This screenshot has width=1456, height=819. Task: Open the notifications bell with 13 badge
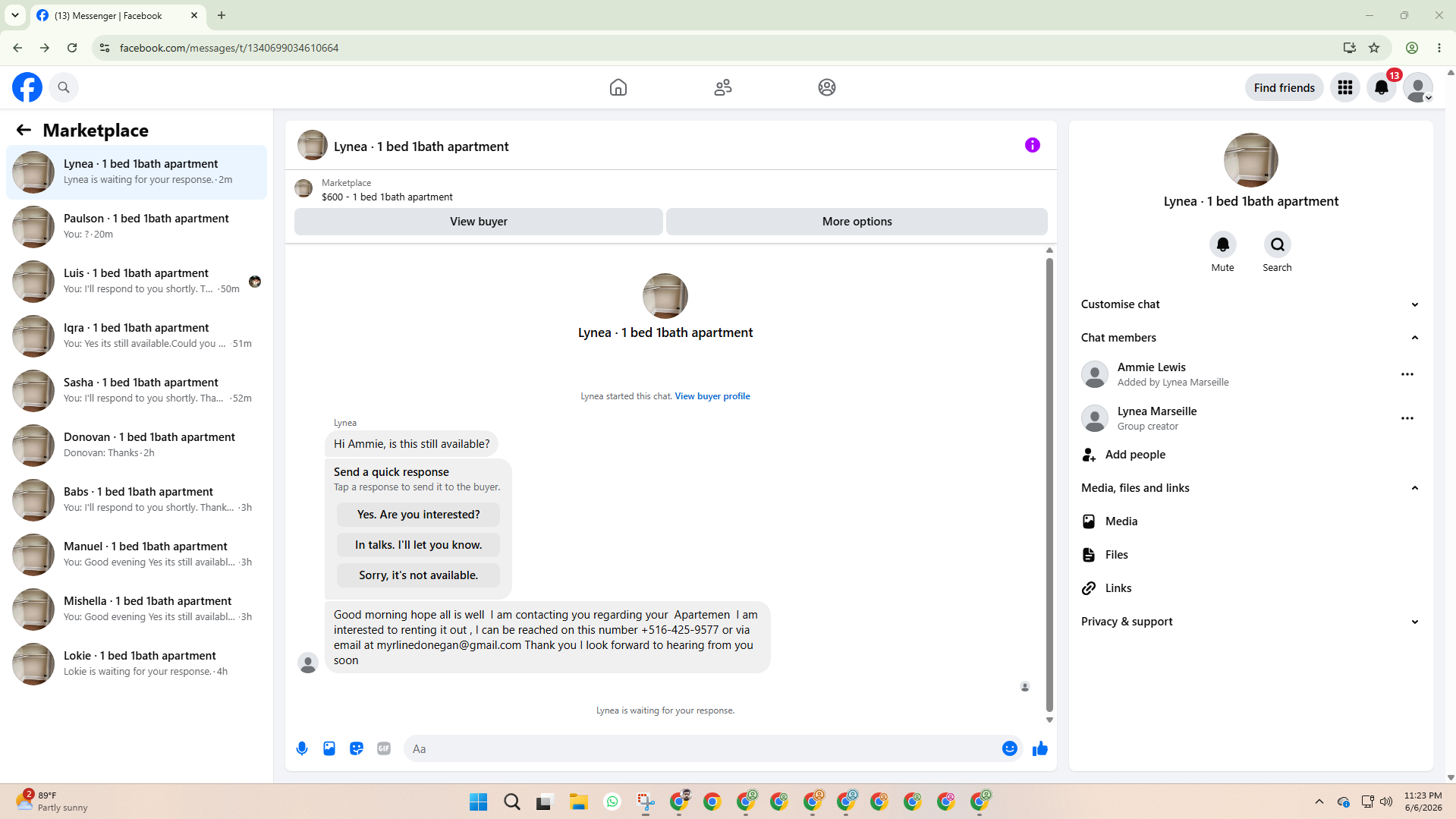click(x=1382, y=87)
